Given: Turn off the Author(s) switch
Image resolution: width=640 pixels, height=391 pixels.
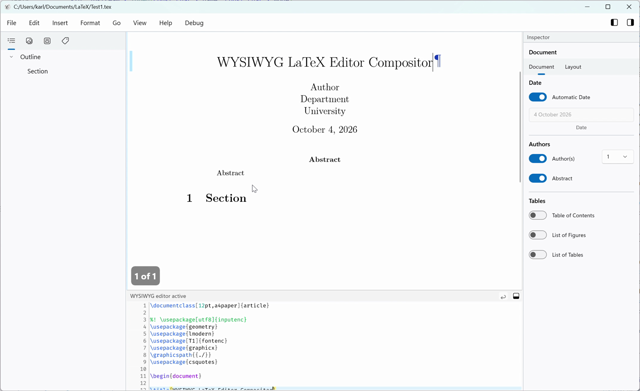Looking at the screenshot, I should click(538, 158).
